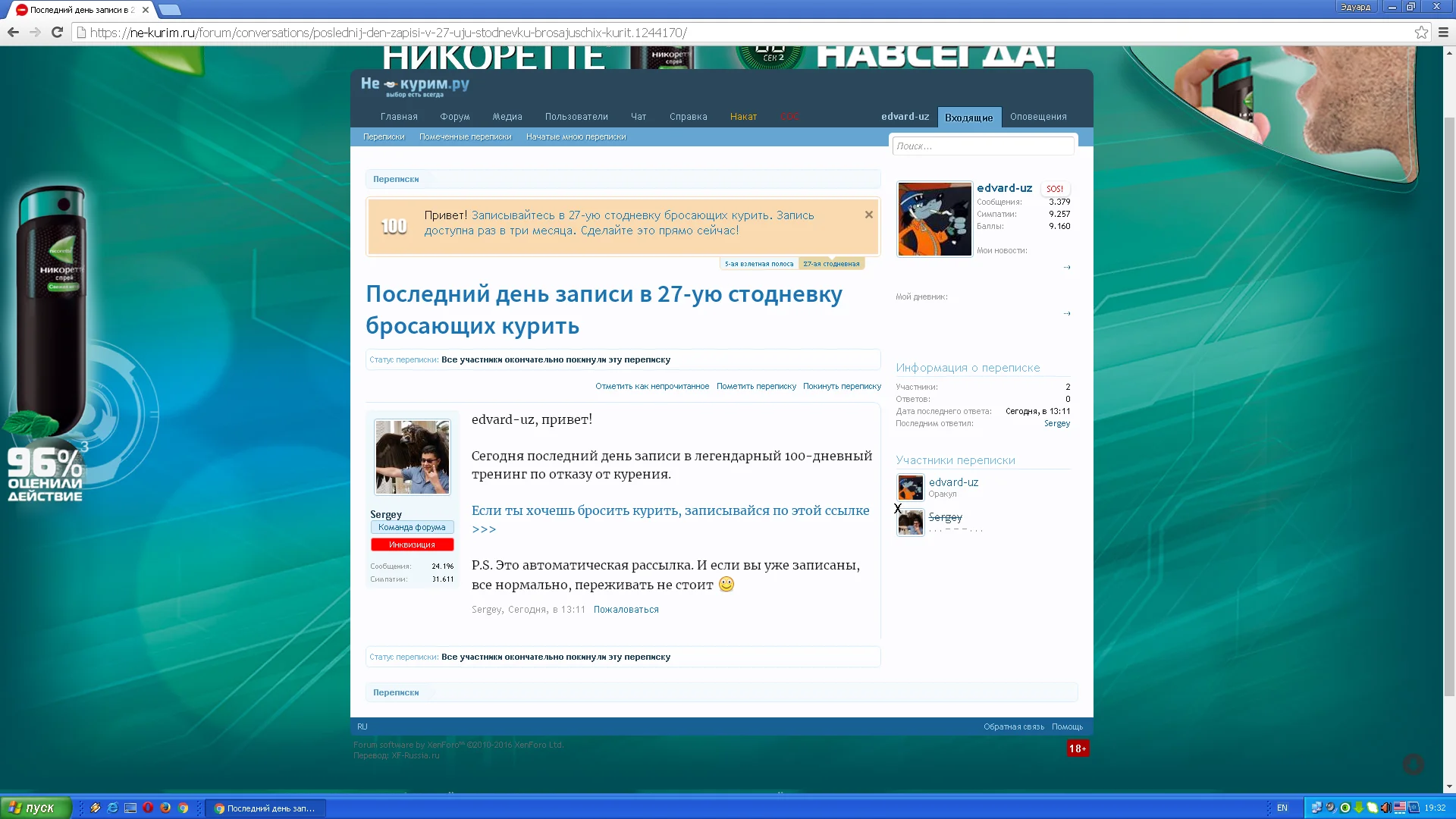Open Sergey's avatar thumbnail in the message
This screenshot has height=819, width=1456.
(x=413, y=457)
